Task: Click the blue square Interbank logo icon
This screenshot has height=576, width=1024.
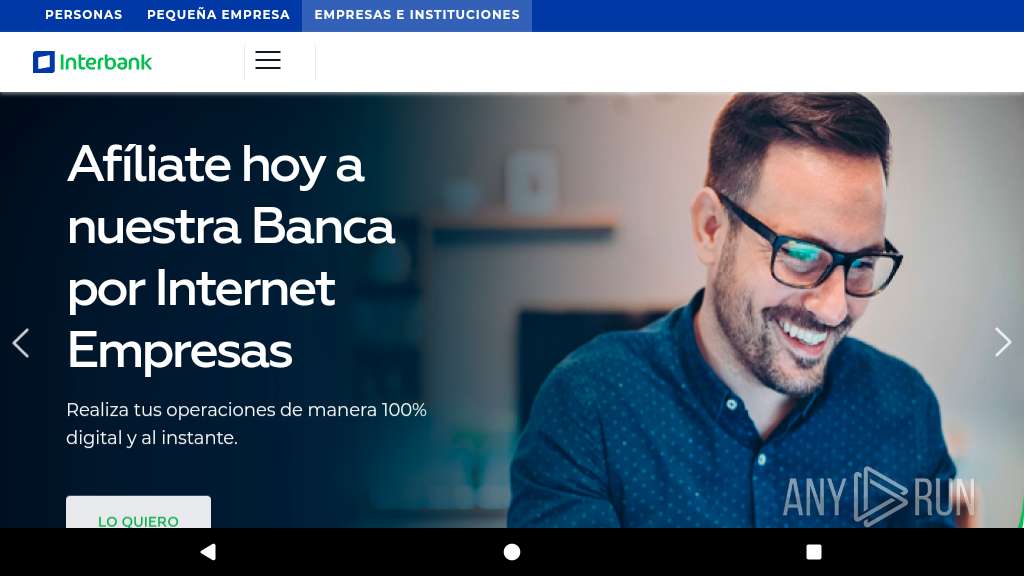Action: 44,62
